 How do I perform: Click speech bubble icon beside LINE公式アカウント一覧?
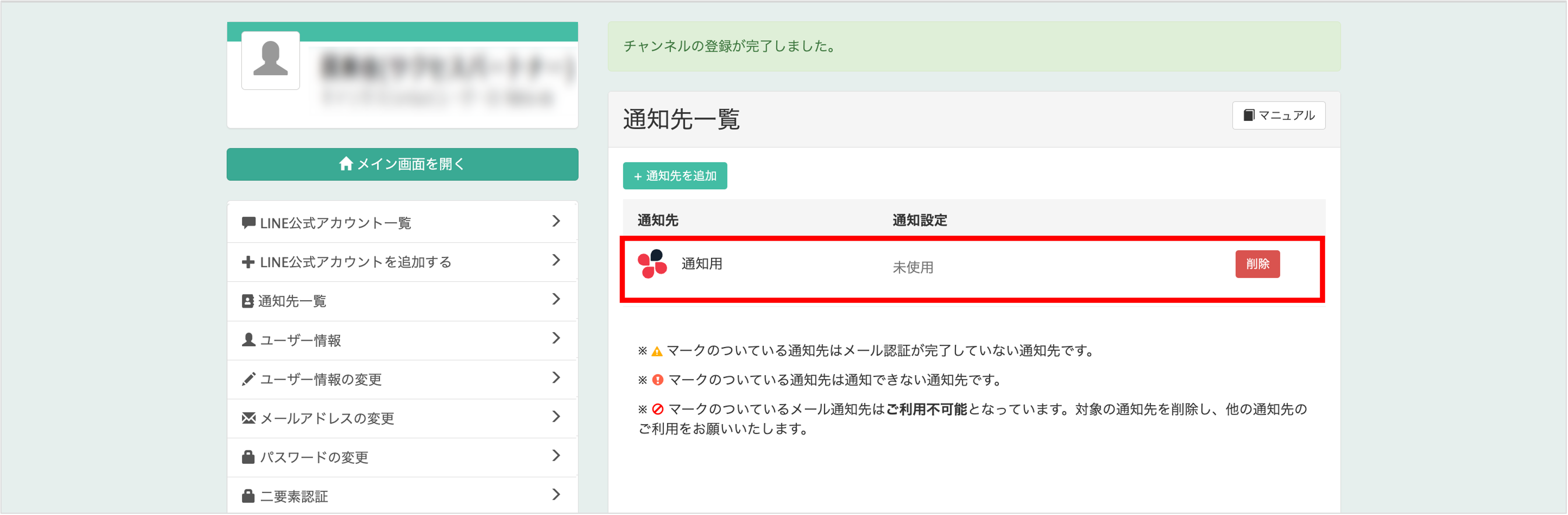click(248, 222)
